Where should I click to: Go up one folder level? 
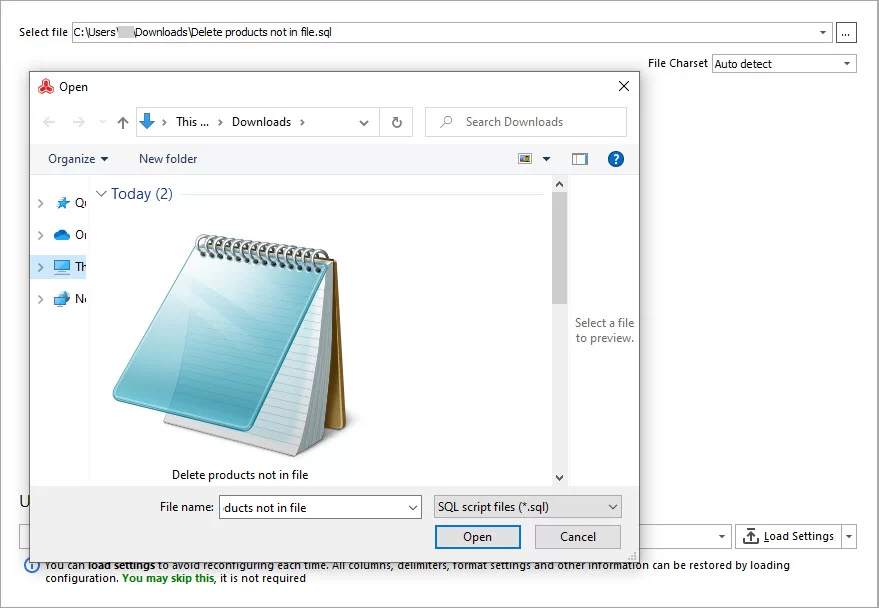123,122
